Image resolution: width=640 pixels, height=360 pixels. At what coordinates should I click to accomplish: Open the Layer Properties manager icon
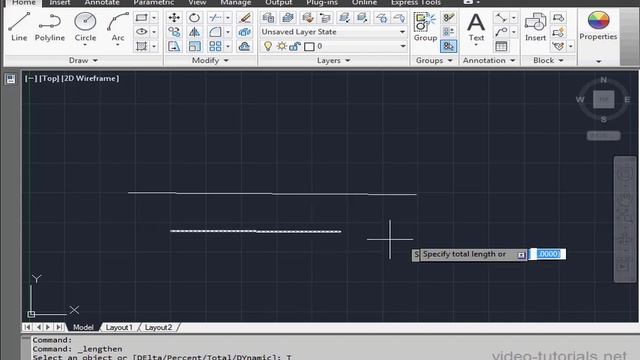click(268, 18)
